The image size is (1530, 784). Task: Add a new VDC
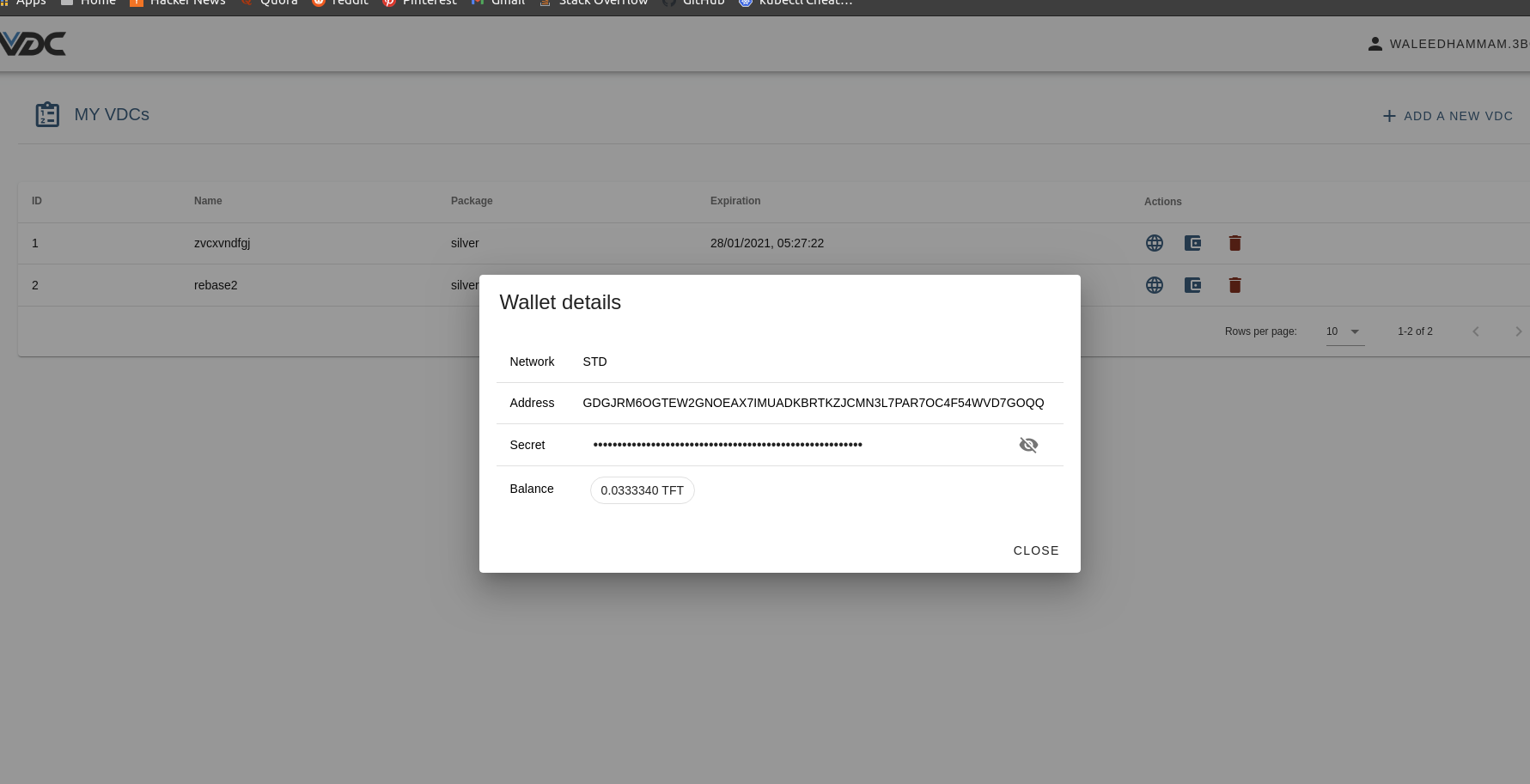1448,116
